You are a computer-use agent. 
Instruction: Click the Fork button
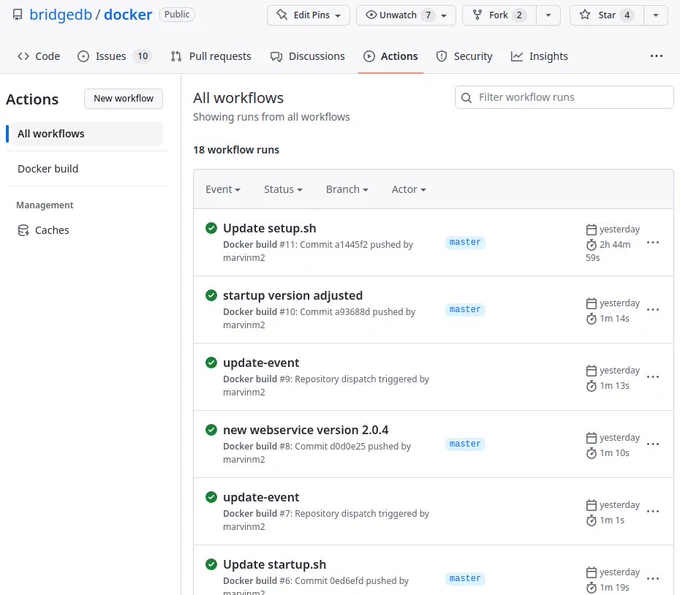tap(499, 15)
